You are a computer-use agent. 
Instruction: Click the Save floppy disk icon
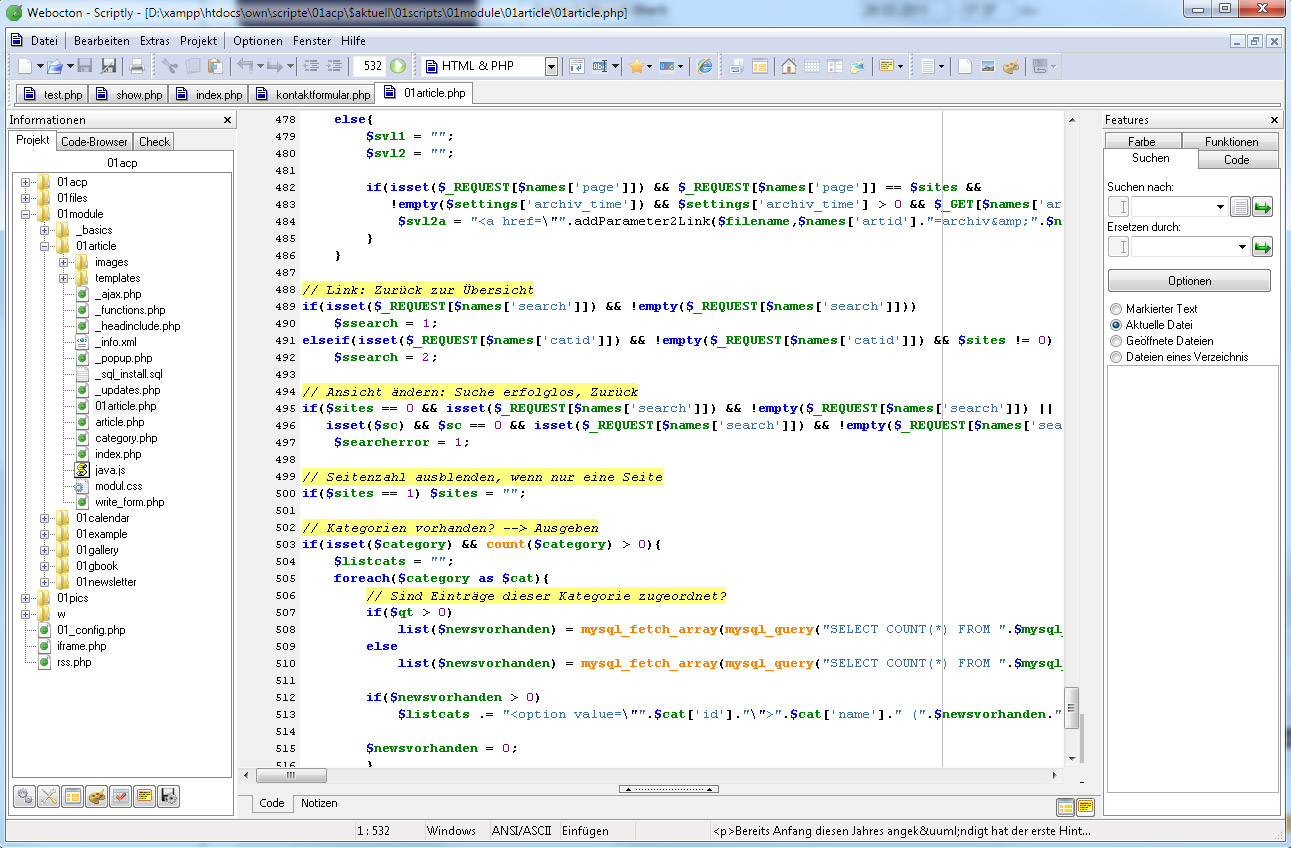[85, 66]
